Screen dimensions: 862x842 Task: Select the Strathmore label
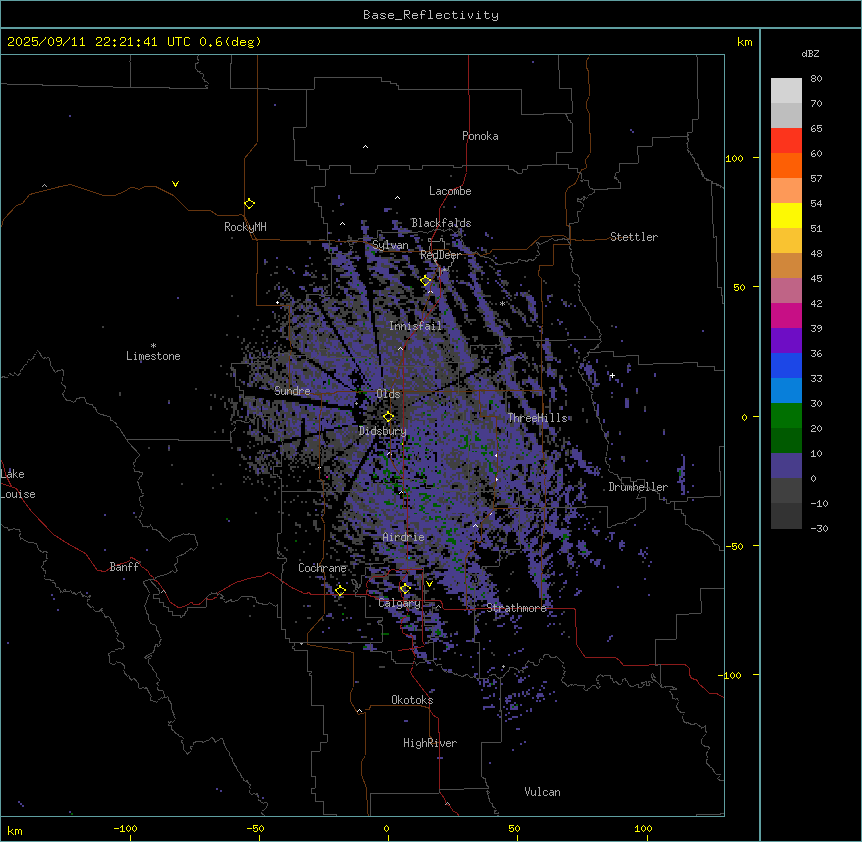tap(517, 608)
